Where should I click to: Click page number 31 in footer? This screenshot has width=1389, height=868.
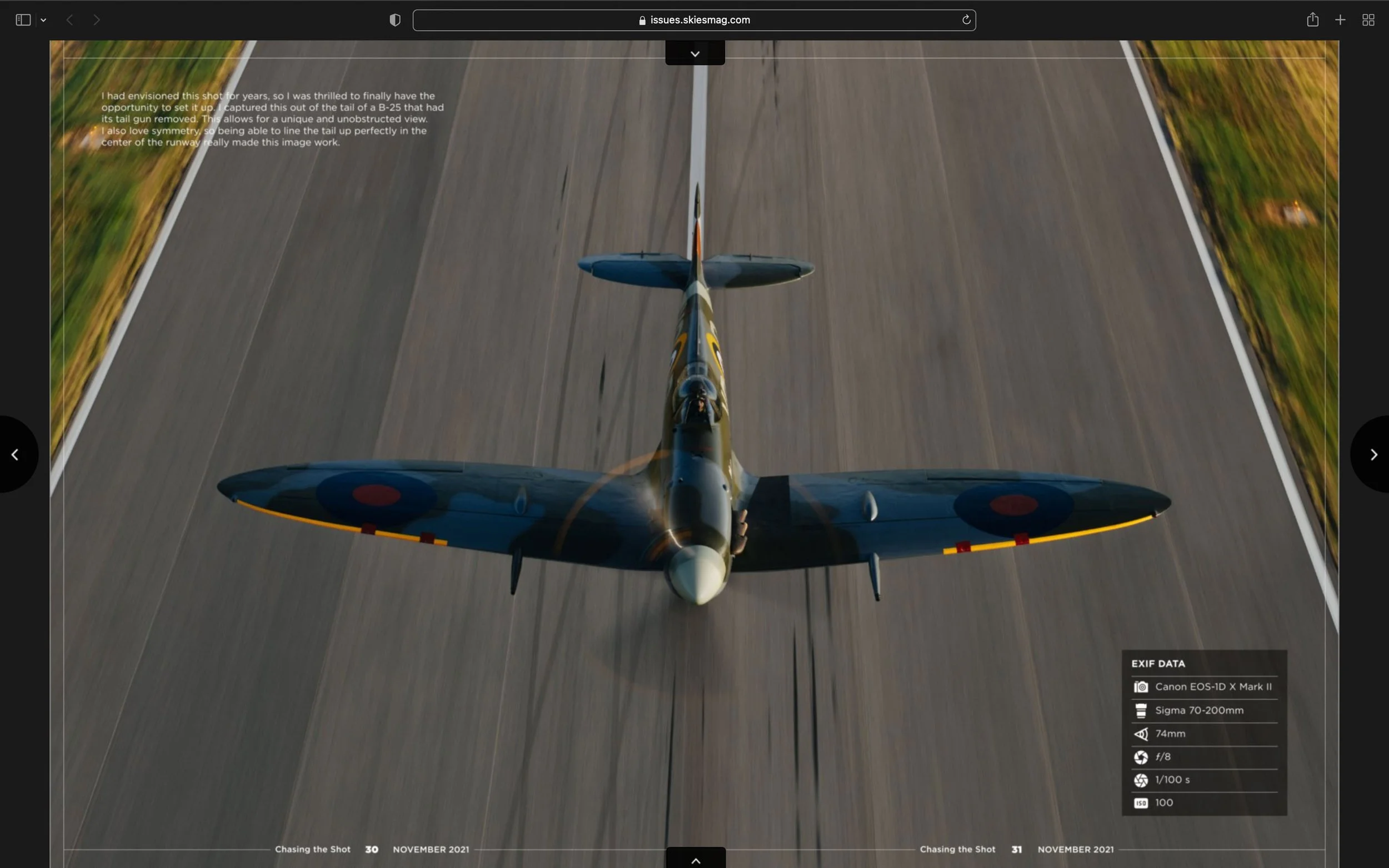(1016, 849)
